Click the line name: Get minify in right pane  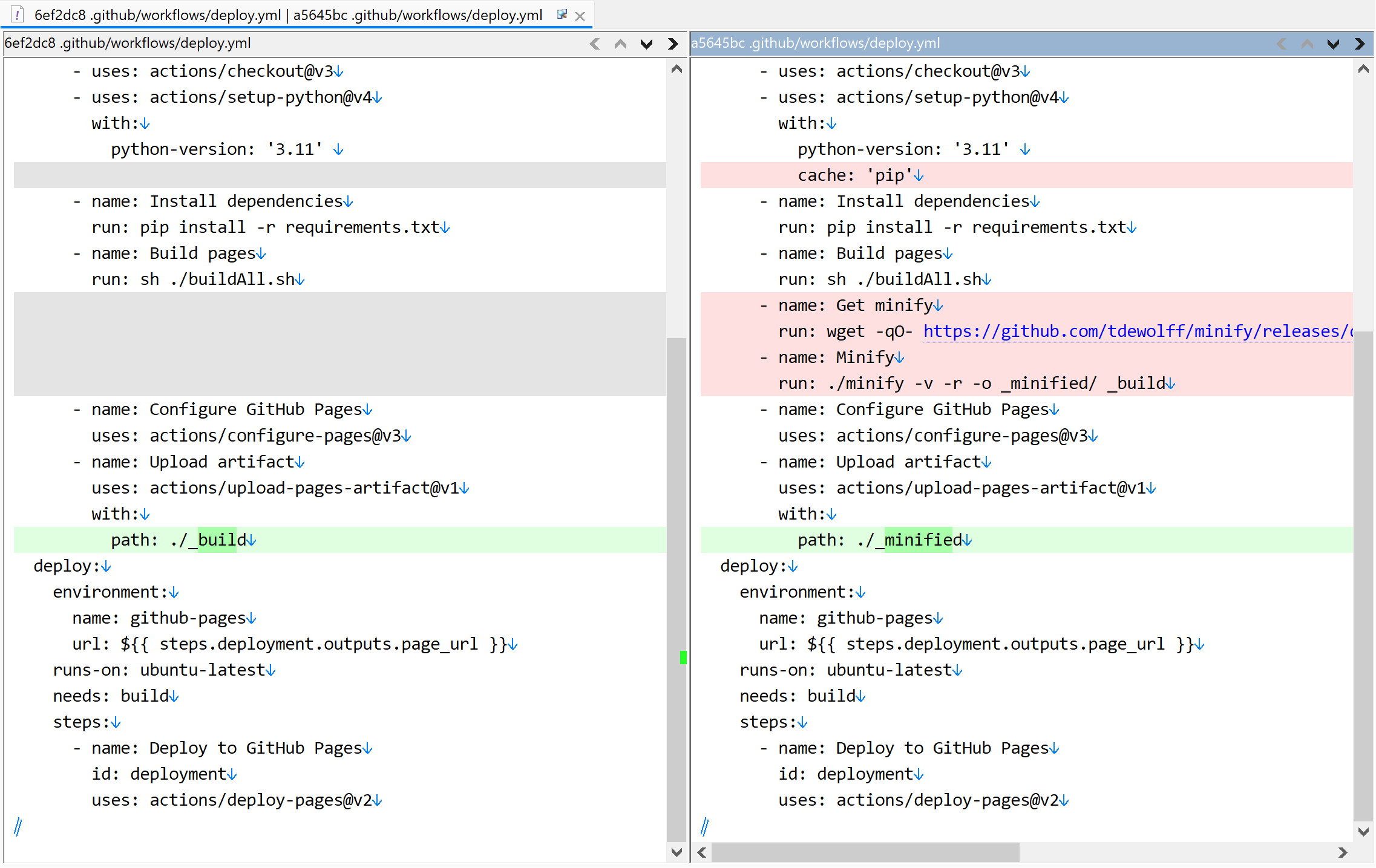click(1026, 305)
